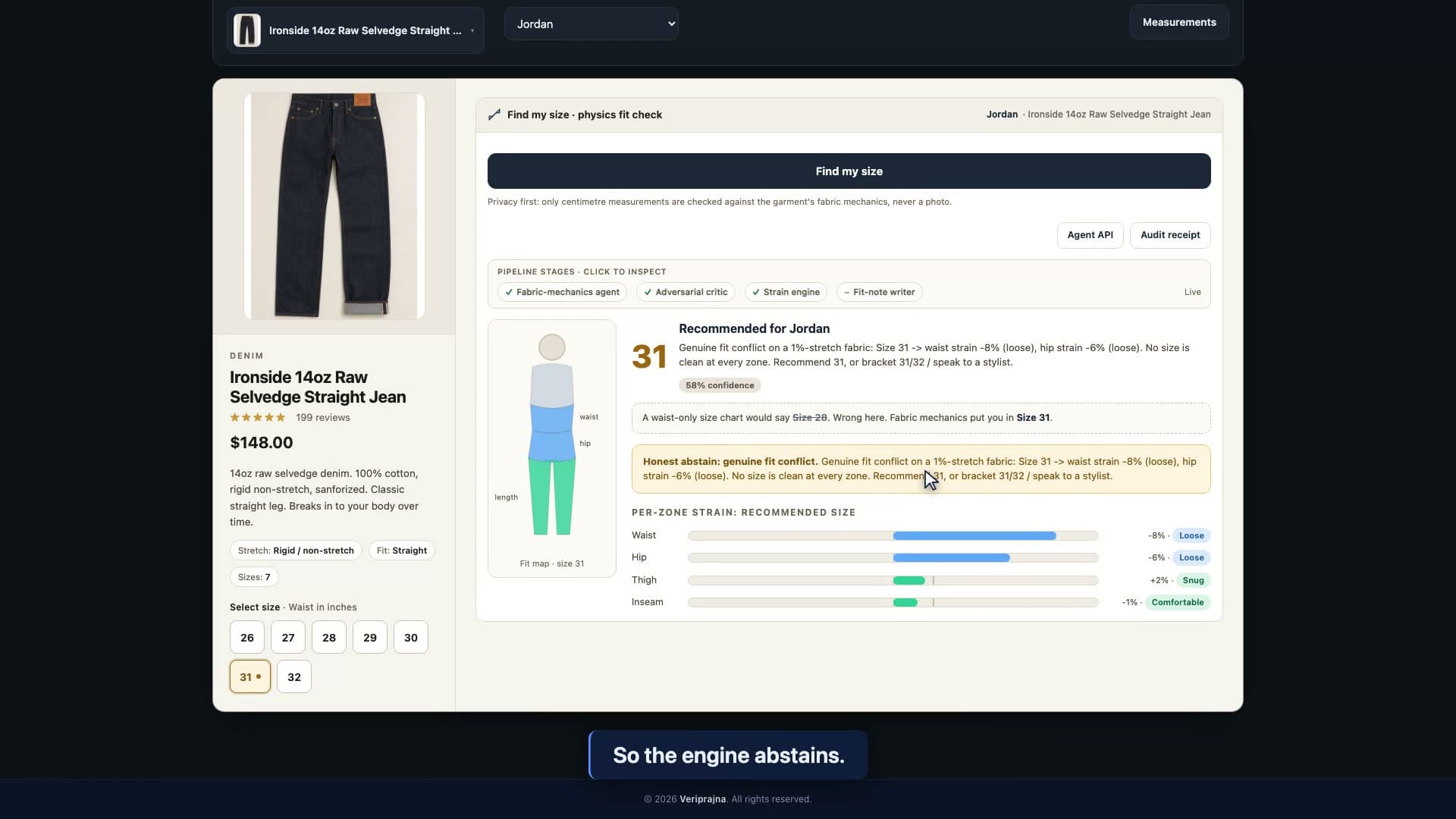Inspect the Adversarial critic stage
This screenshot has width=1456, height=819.
(x=686, y=292)
